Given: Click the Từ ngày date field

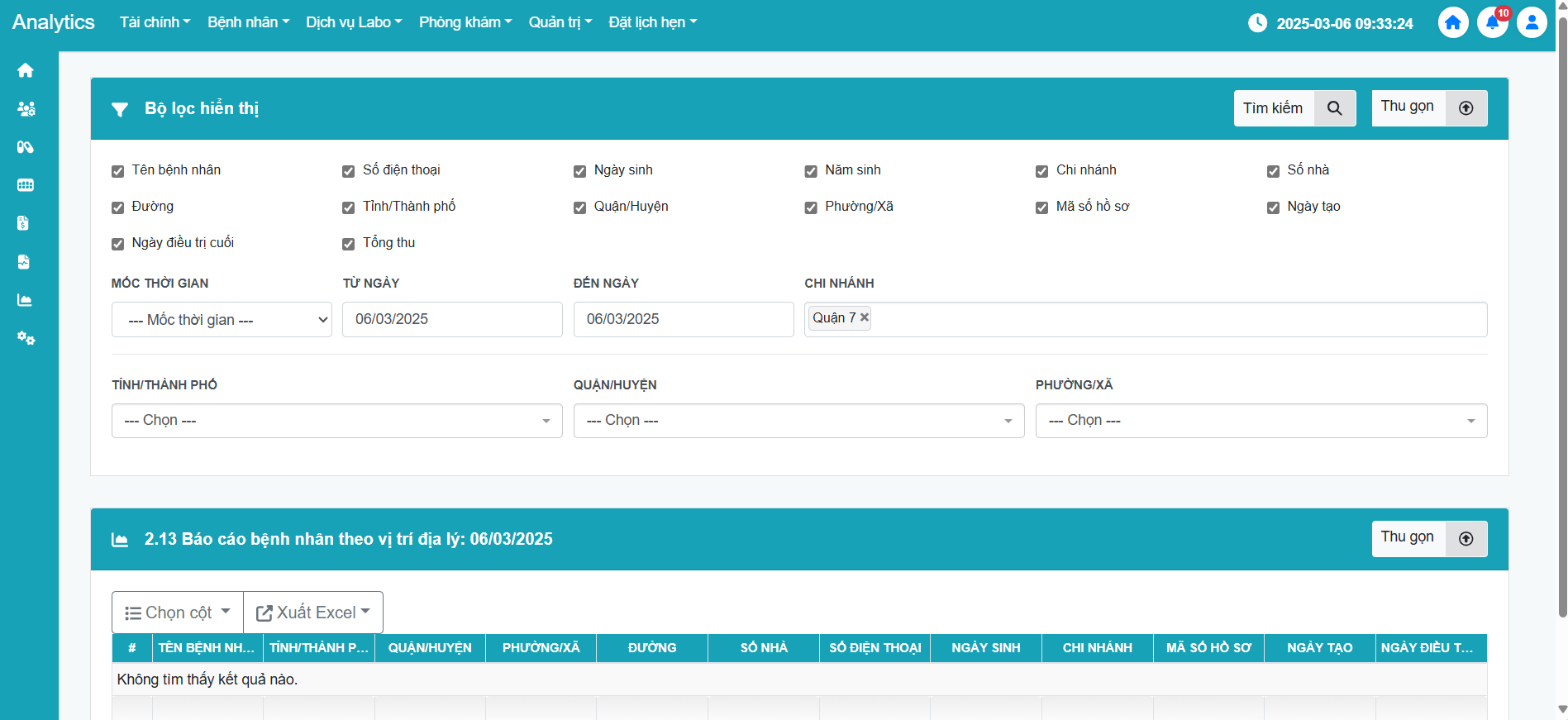Looking at the screenshot, I should (452, 320).
